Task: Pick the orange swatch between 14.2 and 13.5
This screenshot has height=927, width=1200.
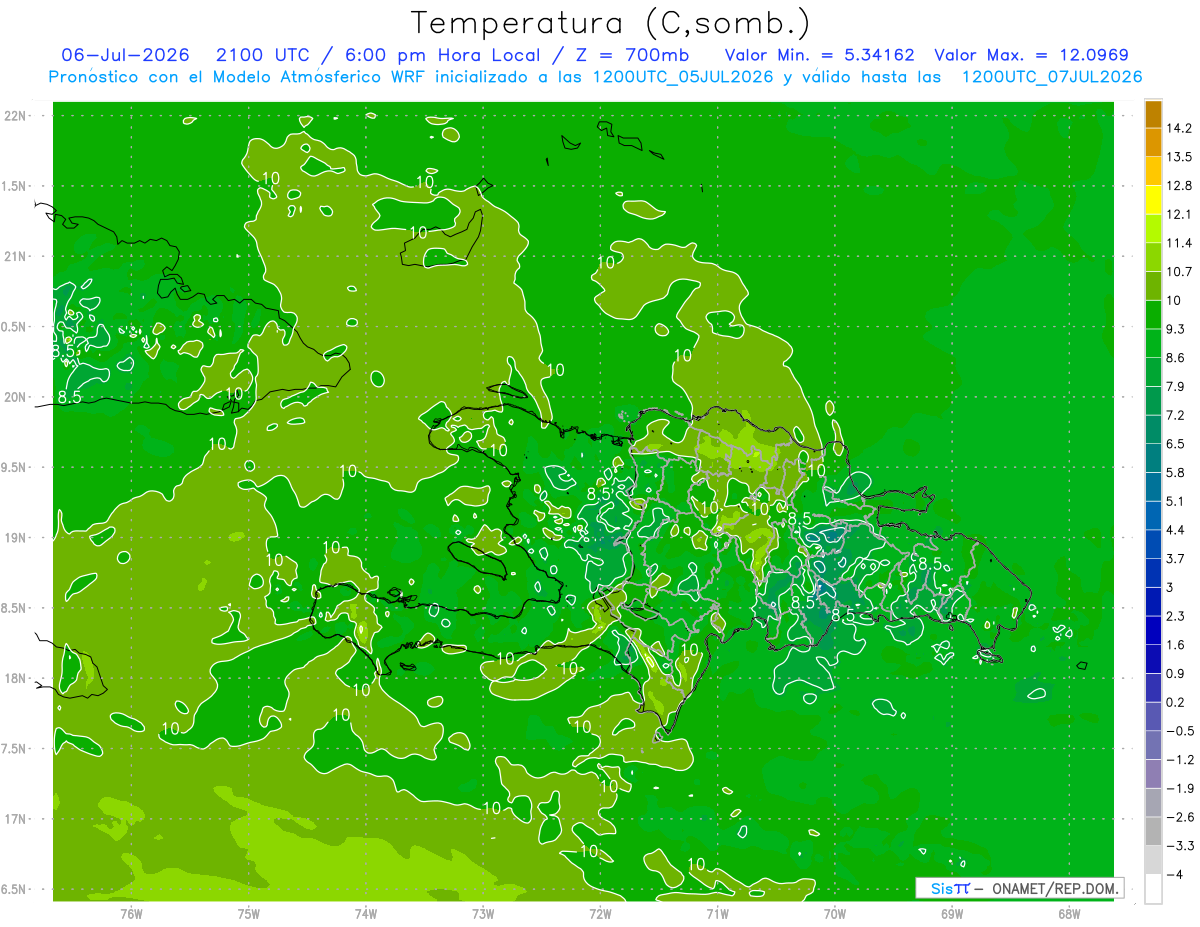Action: click(x=1153, y=143)
